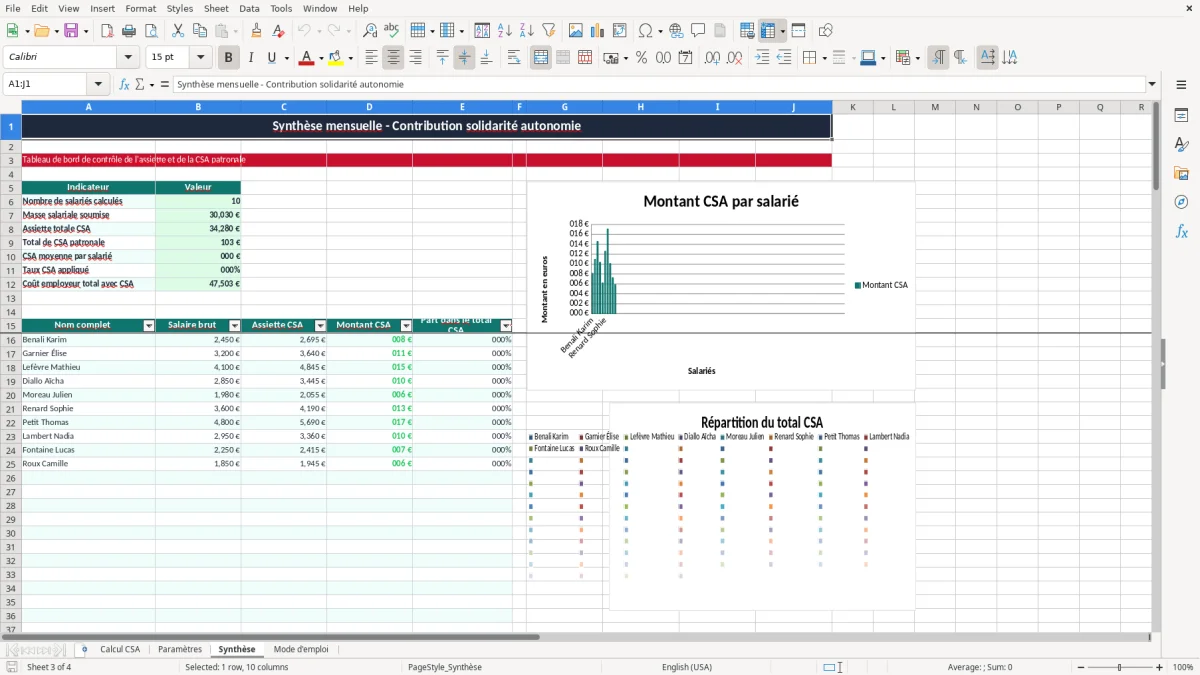Click the Save document icon

[x=71, y=31]
